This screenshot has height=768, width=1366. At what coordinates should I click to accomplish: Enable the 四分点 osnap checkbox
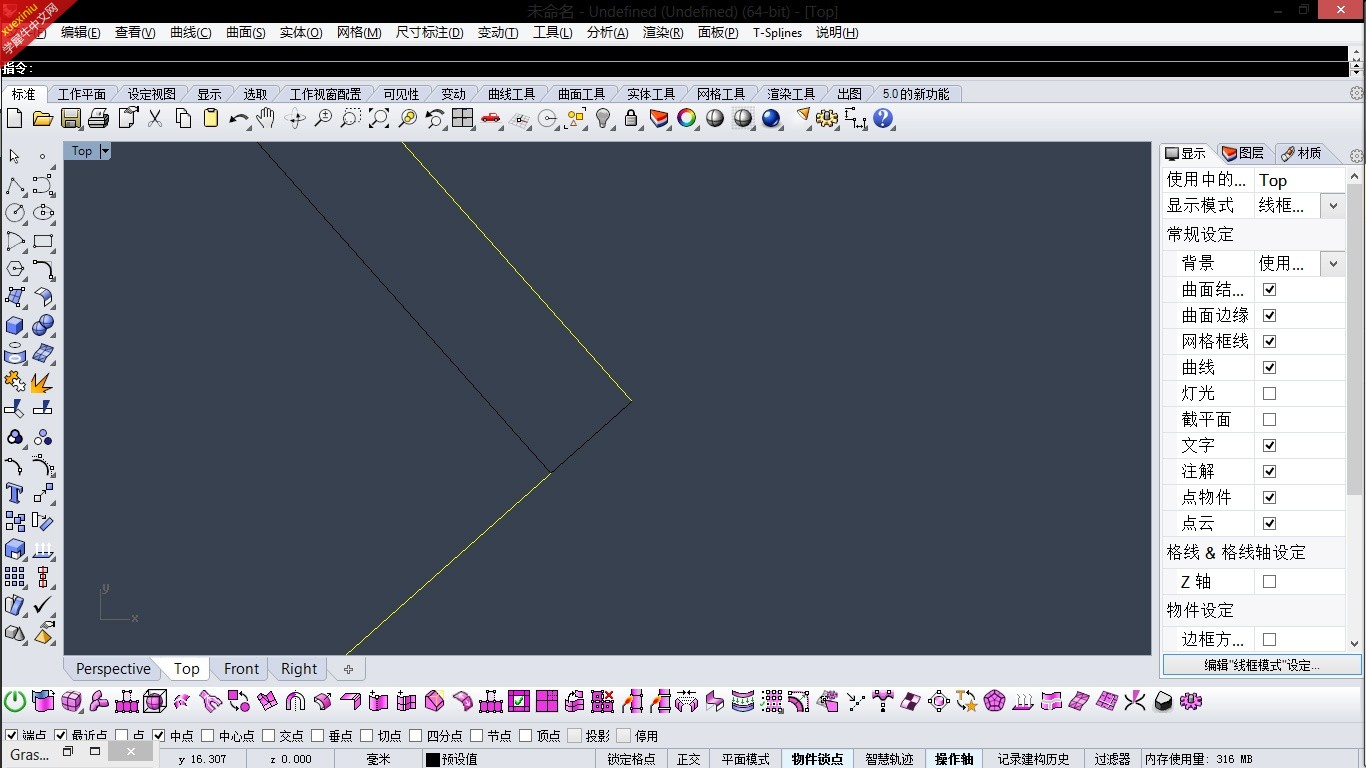(416, 736)
